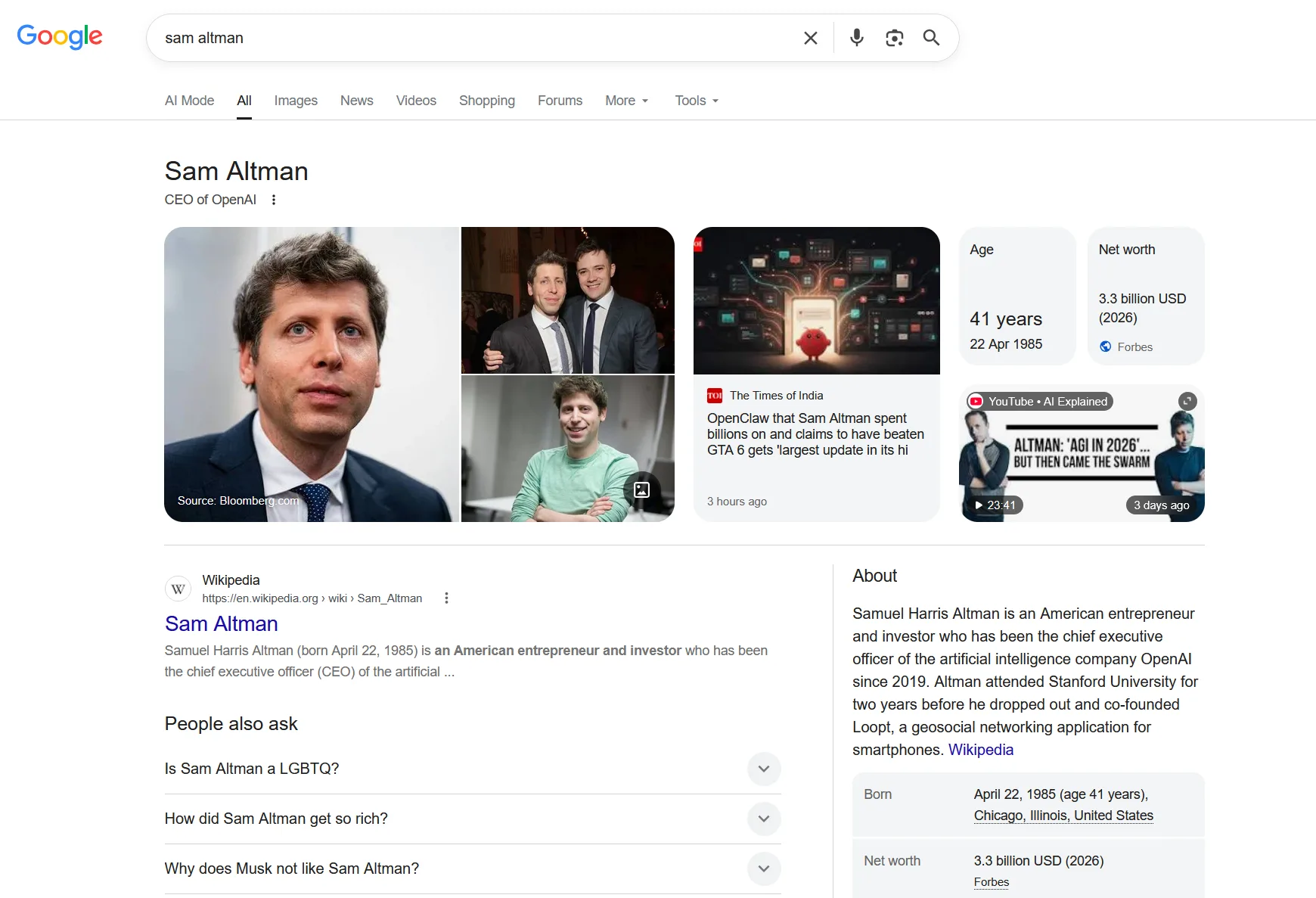Viewport: 1316px width, 898px height.
Task: Open the OpenClaw Times of India news headline
Action: 815,434
